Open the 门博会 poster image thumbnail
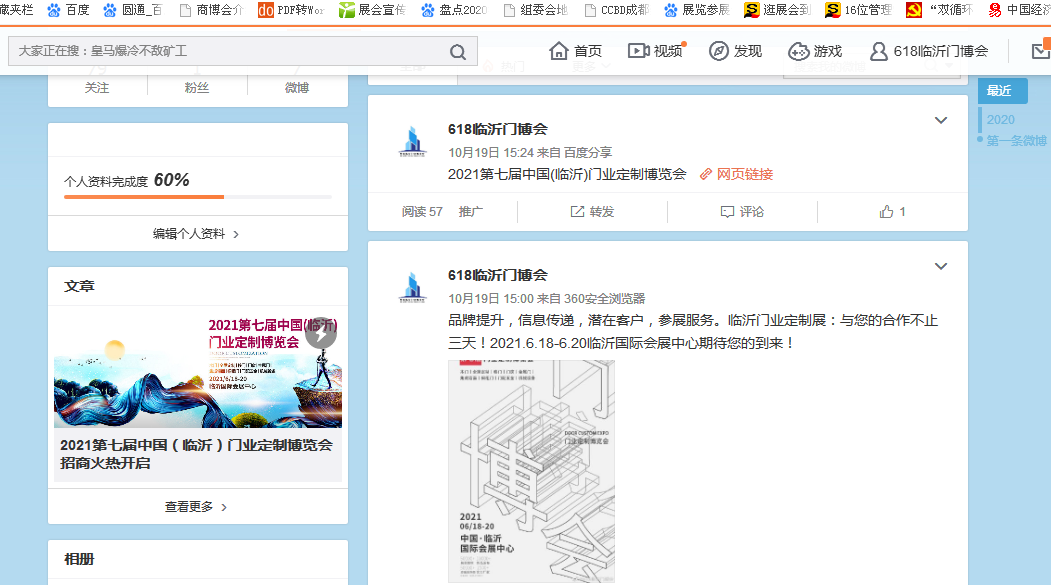1051x585 pixels. (x=531, y=471)
